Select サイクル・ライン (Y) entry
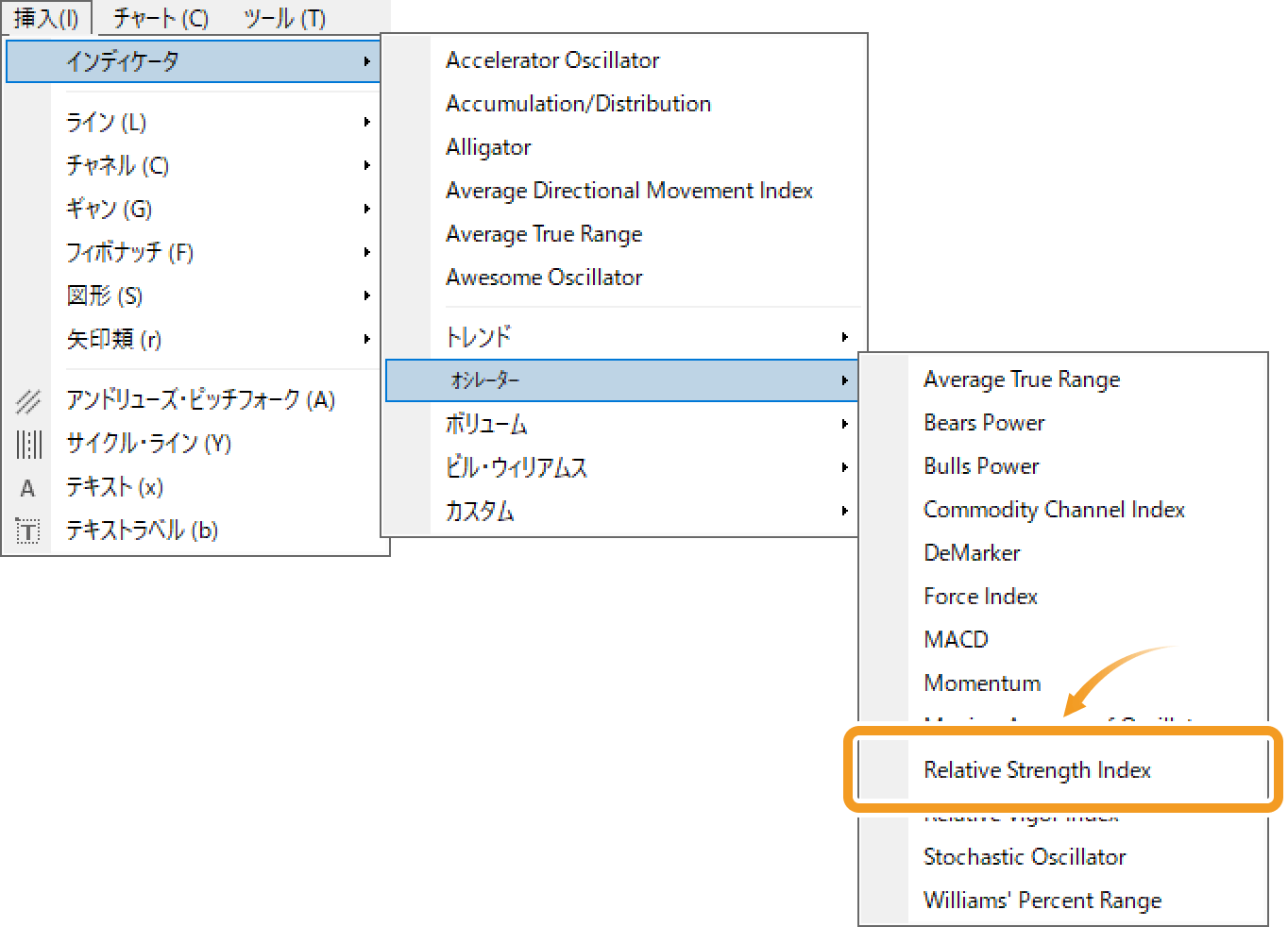The width and height of the screenshot is (1288, 927). coord(148,444)
